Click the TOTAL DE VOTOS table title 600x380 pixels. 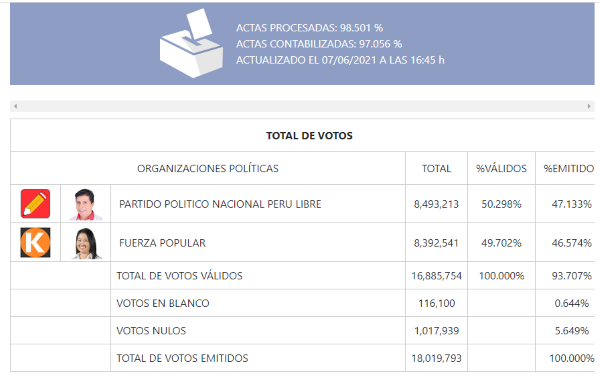tap(309, 135)
